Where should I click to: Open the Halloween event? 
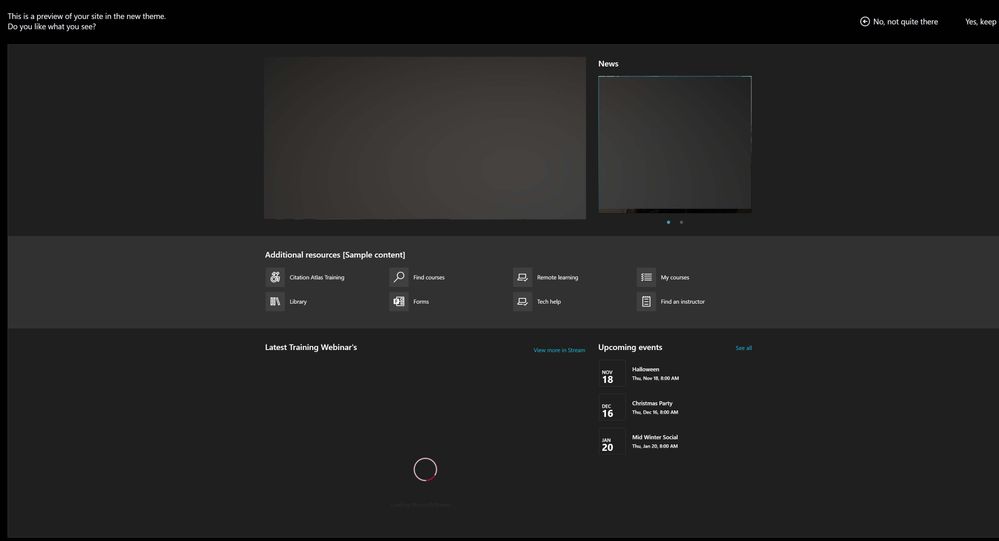pos(645,370)
